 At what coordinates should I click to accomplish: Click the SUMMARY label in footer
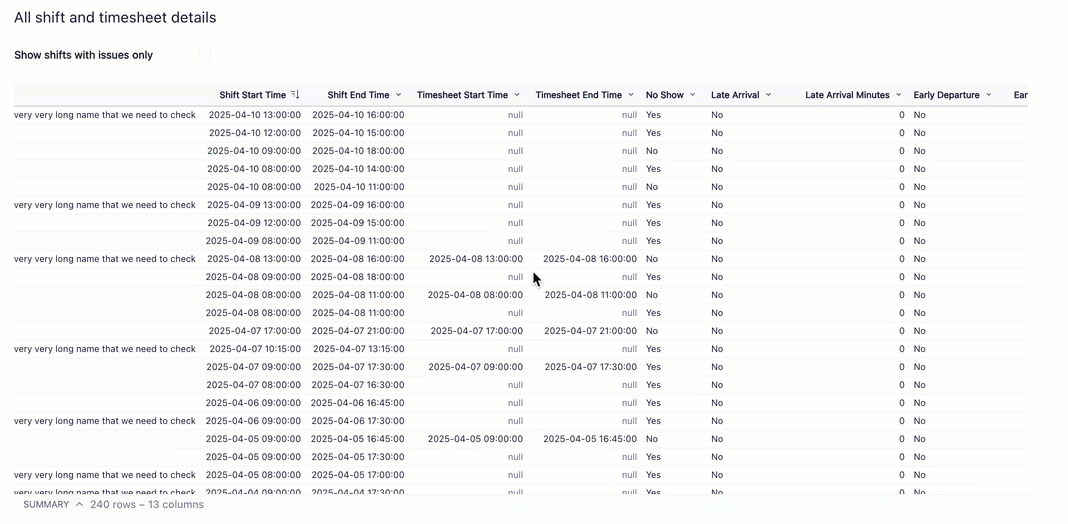click(x=46, y=505)
